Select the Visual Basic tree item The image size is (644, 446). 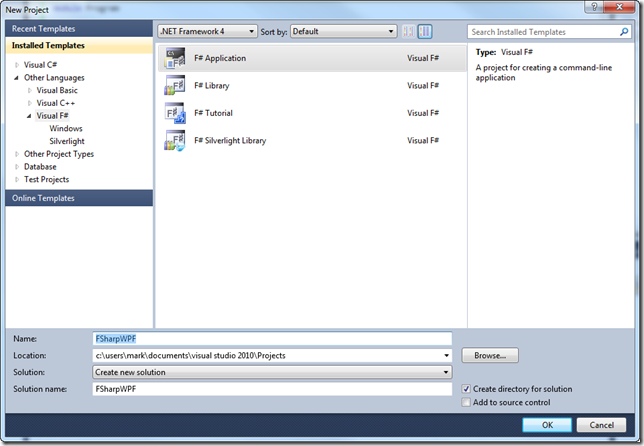point(57,90)
